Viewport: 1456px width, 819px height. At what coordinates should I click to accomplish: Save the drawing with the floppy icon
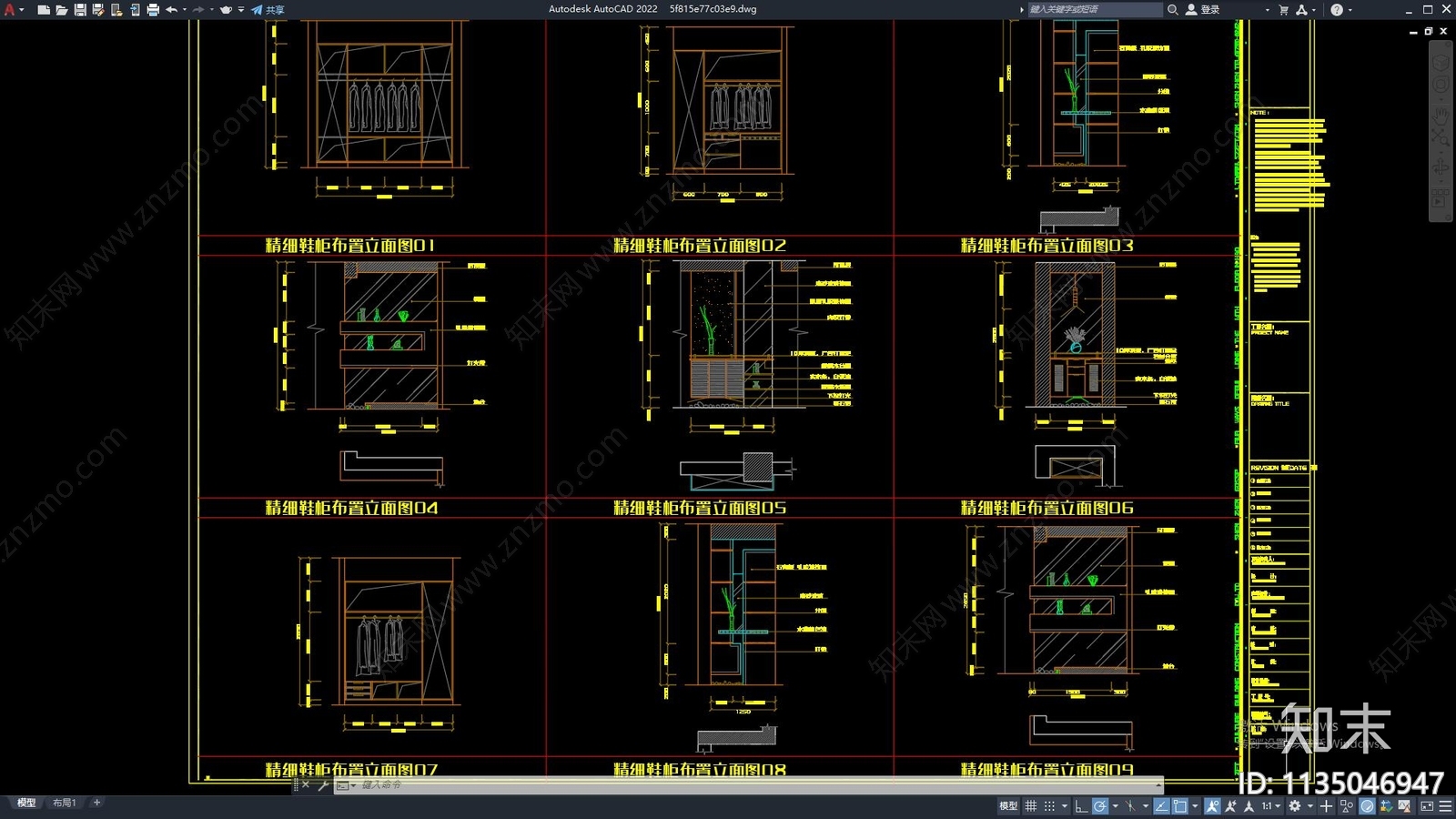point(80,9)
